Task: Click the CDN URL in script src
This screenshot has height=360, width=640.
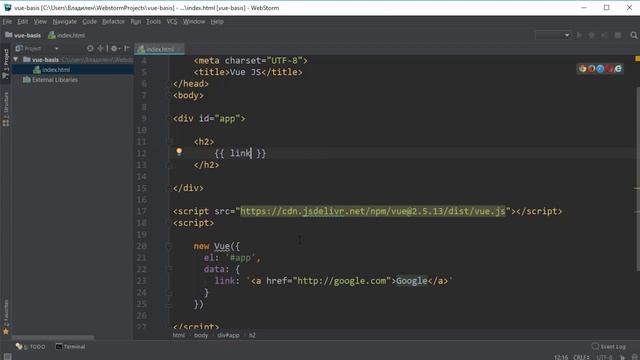Action: 373,211
